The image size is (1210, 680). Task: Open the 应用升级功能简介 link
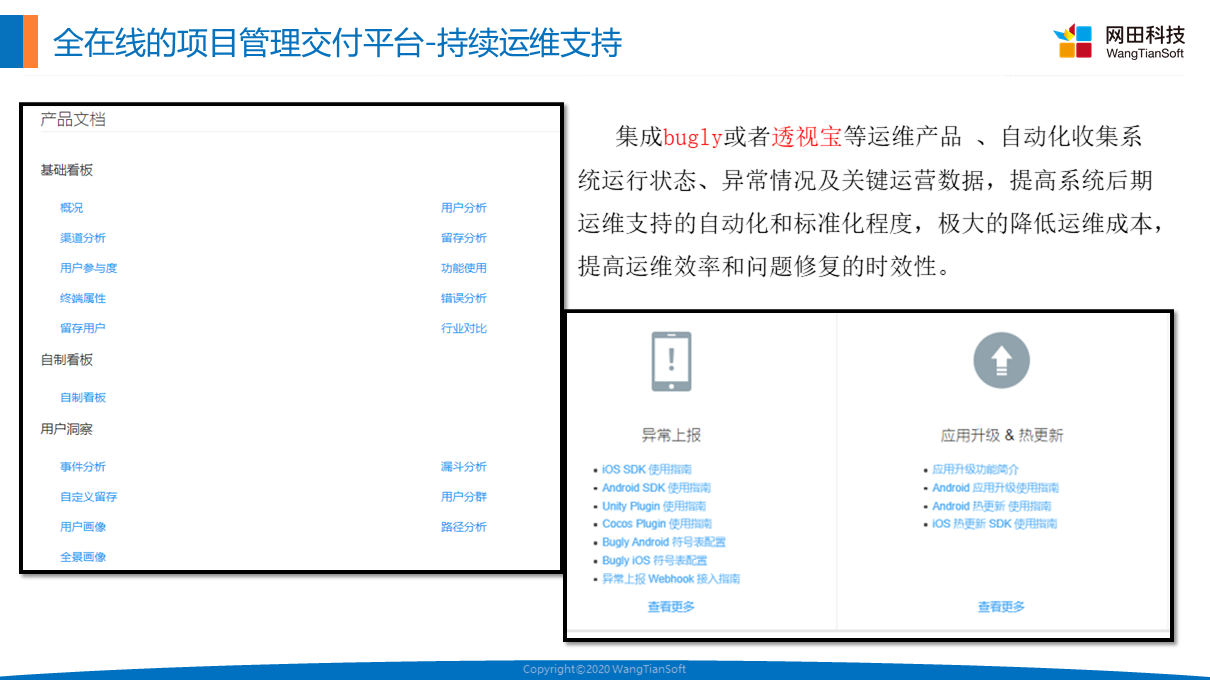(975, 470)
